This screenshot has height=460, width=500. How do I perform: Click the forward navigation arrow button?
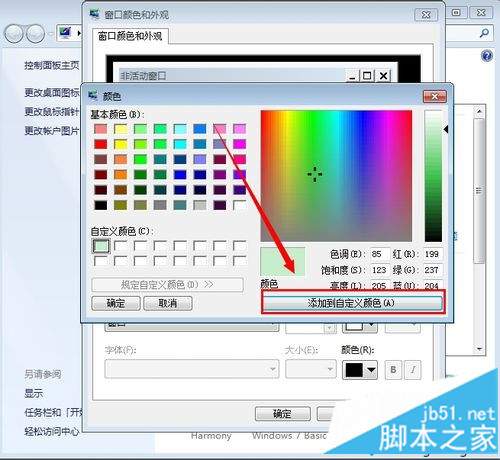click(35, 34)
